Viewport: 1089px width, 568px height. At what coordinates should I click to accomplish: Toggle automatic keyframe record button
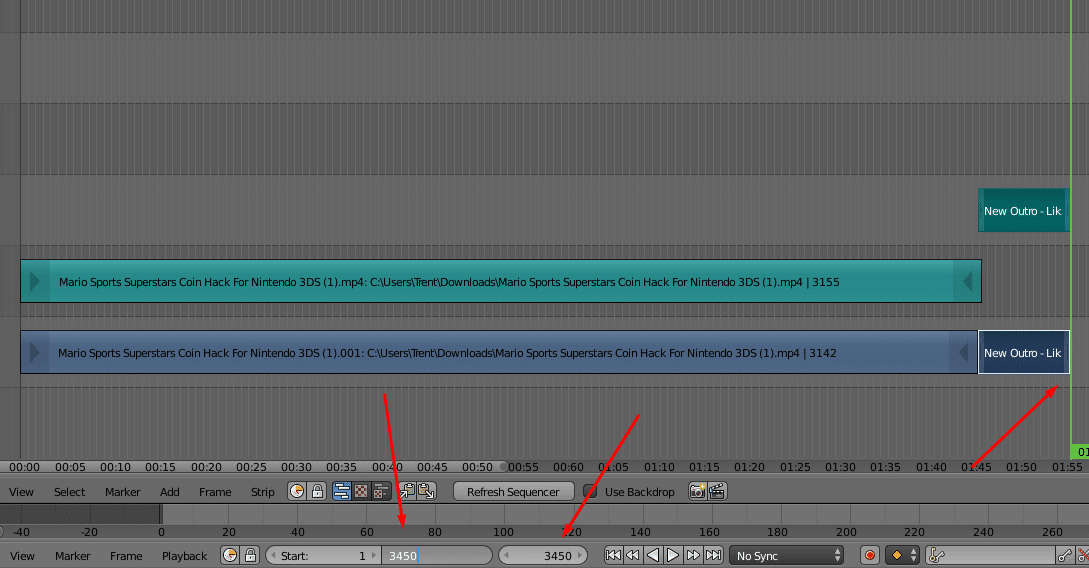tap(870, 556)
